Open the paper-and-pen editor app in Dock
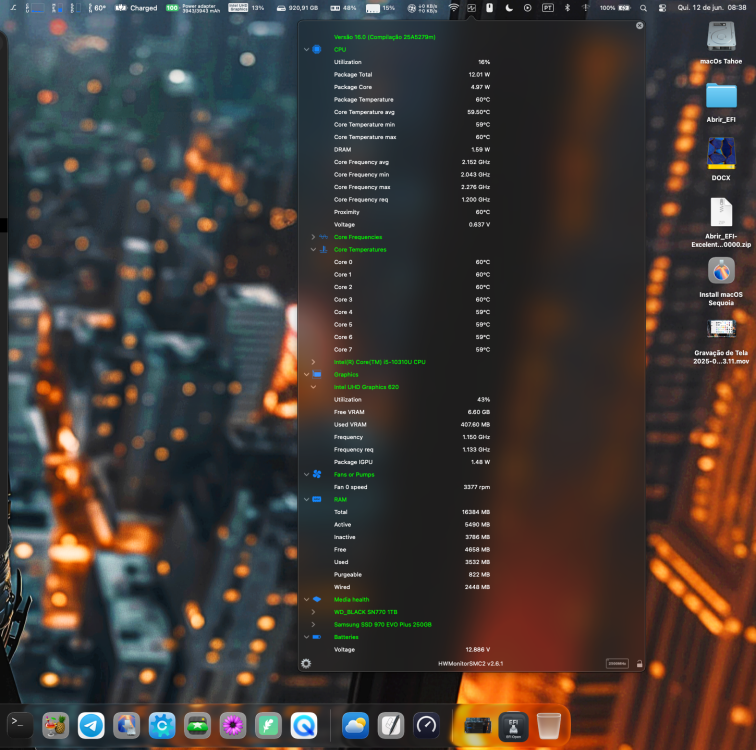Image resolution: width=756 pixels, height=750 pixels. coord(391,725)
